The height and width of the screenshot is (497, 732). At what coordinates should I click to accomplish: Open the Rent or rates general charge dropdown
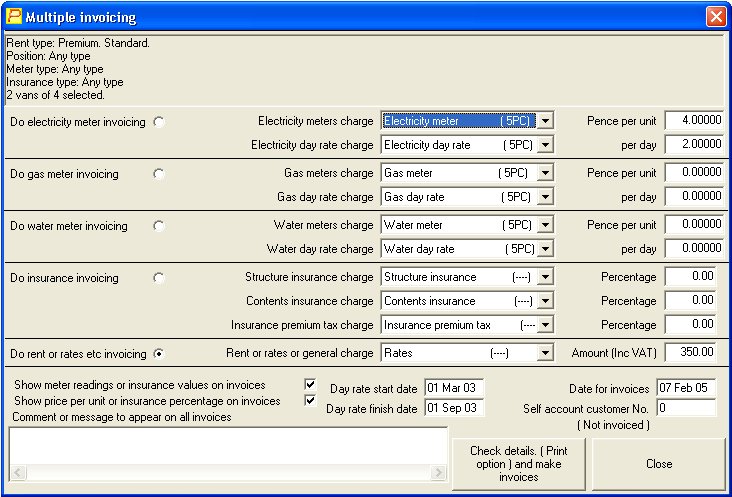pos(545,353)
